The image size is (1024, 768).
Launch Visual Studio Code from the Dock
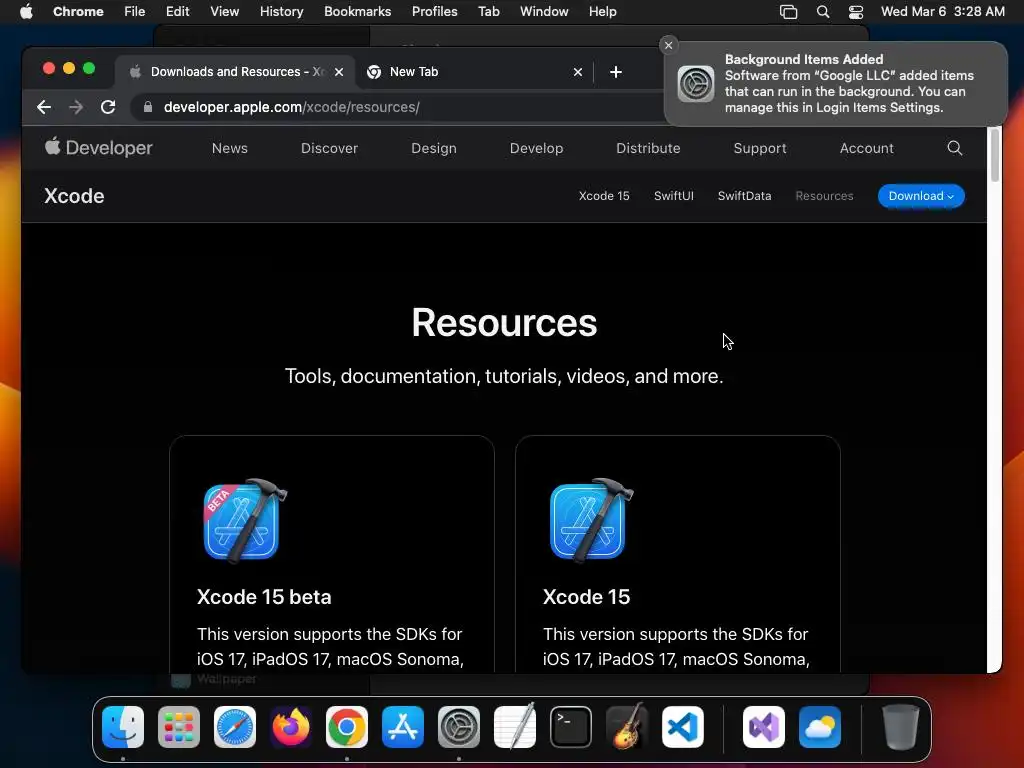coord(682,727)
